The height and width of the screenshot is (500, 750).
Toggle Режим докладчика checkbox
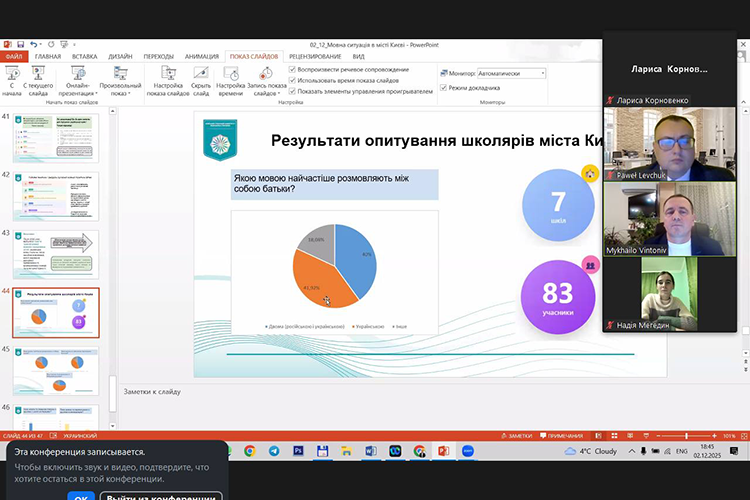(x=443, y=87)
